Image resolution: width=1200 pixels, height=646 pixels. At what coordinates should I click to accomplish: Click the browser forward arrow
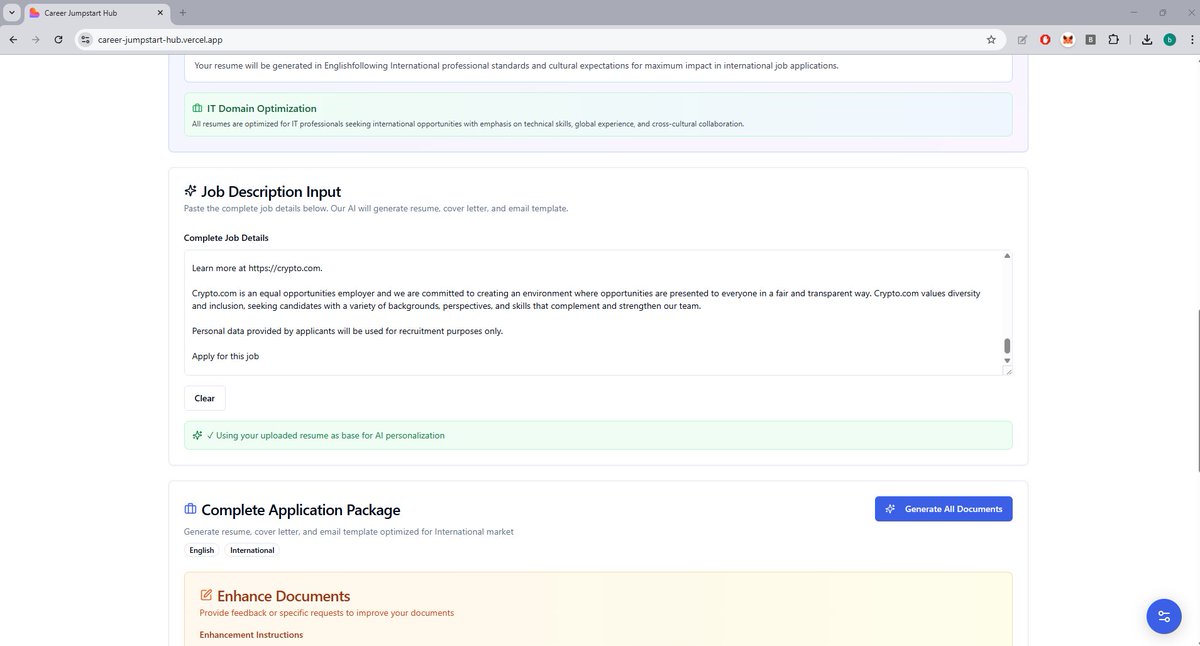(x=36, y=39)
